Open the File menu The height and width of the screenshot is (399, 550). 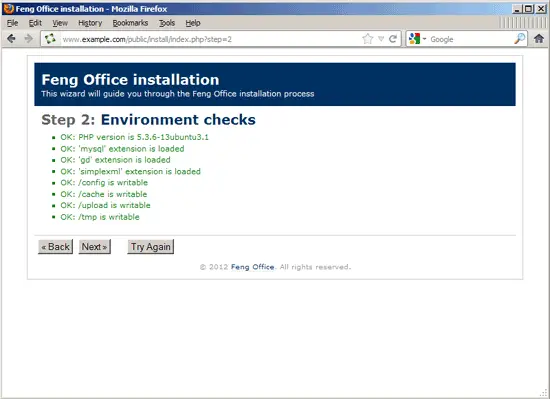[x=12, y=23]
